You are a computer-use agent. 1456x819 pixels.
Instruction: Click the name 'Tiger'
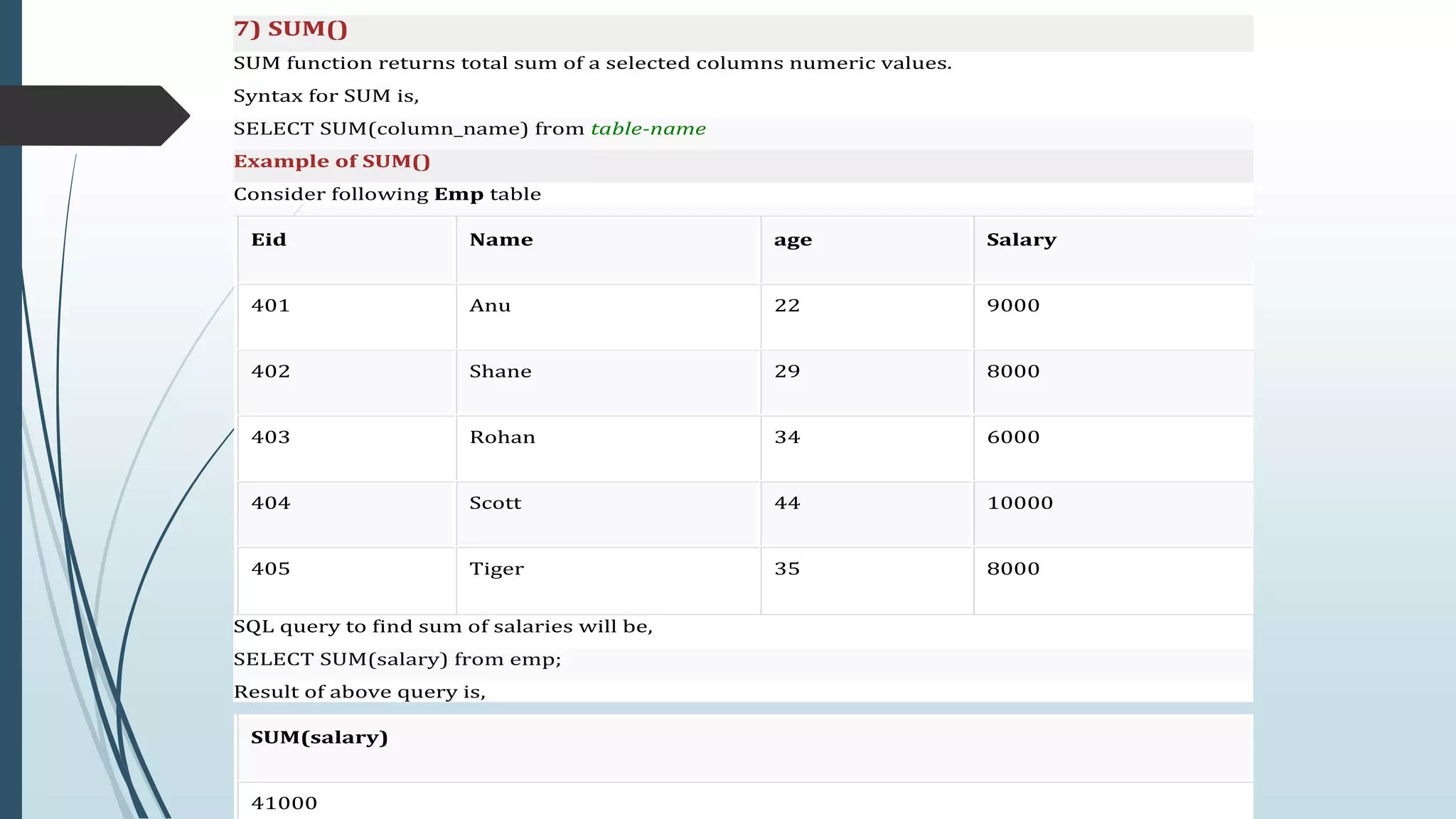[x=497, y=569]
